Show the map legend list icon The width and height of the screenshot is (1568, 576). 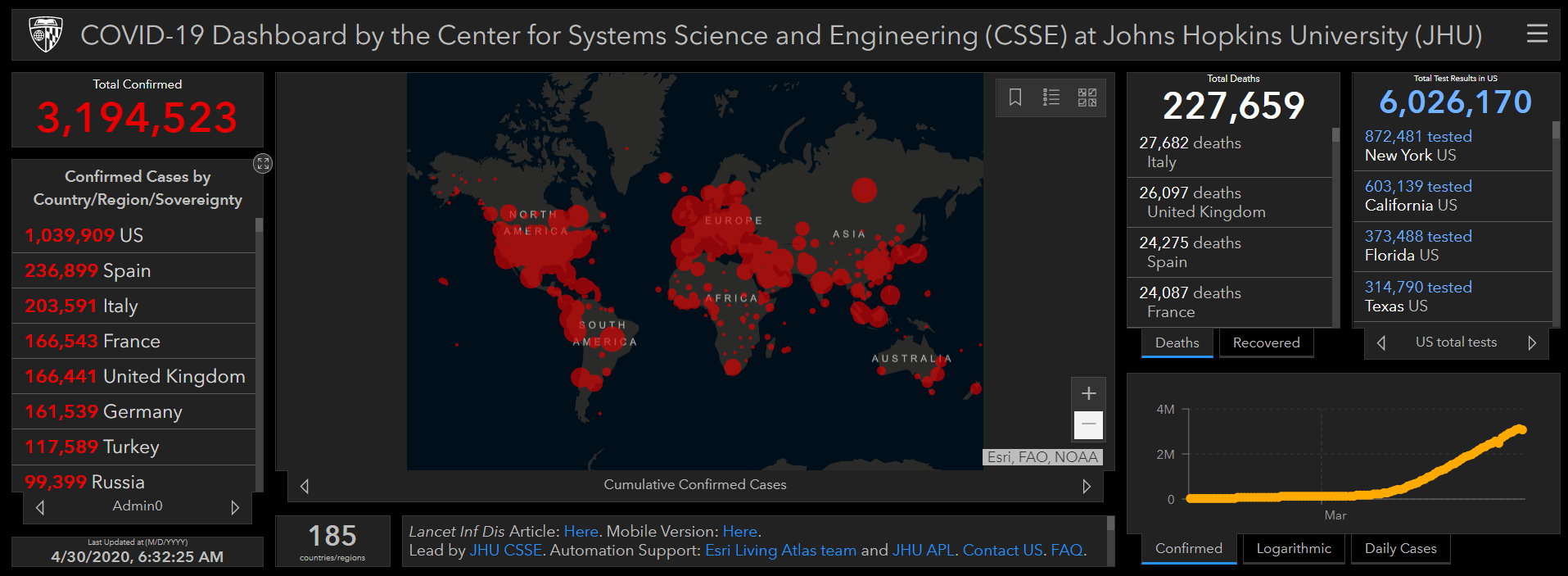[x=1051, y=98]
